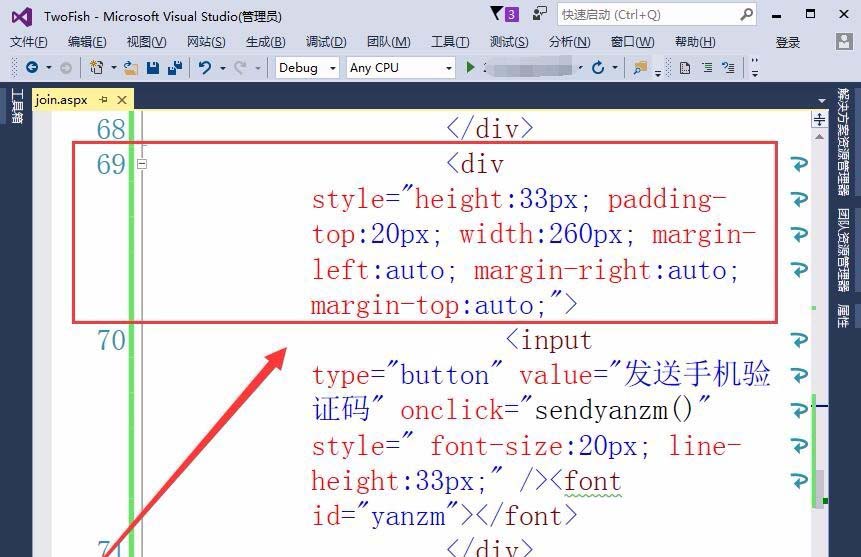Image resolution: width=861 pixels, height=557 pixels.
Task: Click the decrease indent toolbar icon
Action: click(707, 68)
